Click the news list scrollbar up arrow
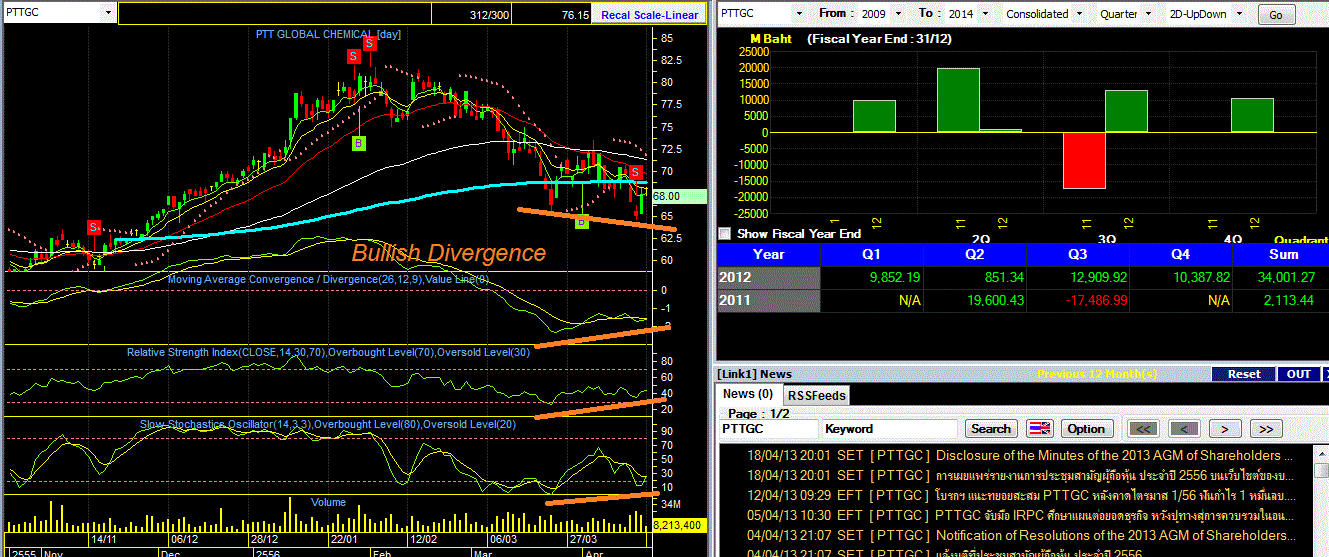Viewport: 1329px width, 557px height. pos(1322,452)
